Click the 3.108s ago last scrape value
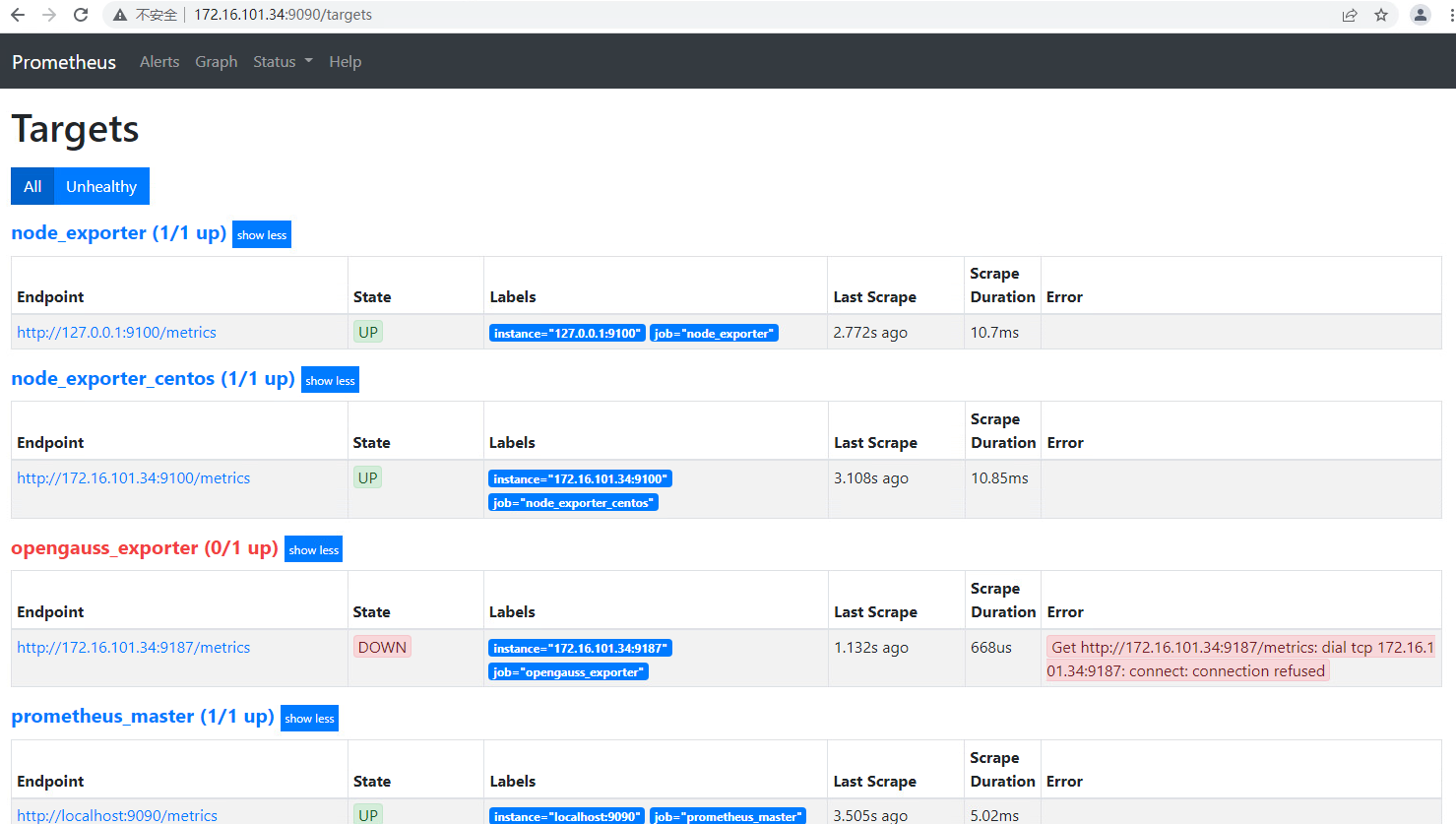This screenshot has width=1456, height=824. 871,478
